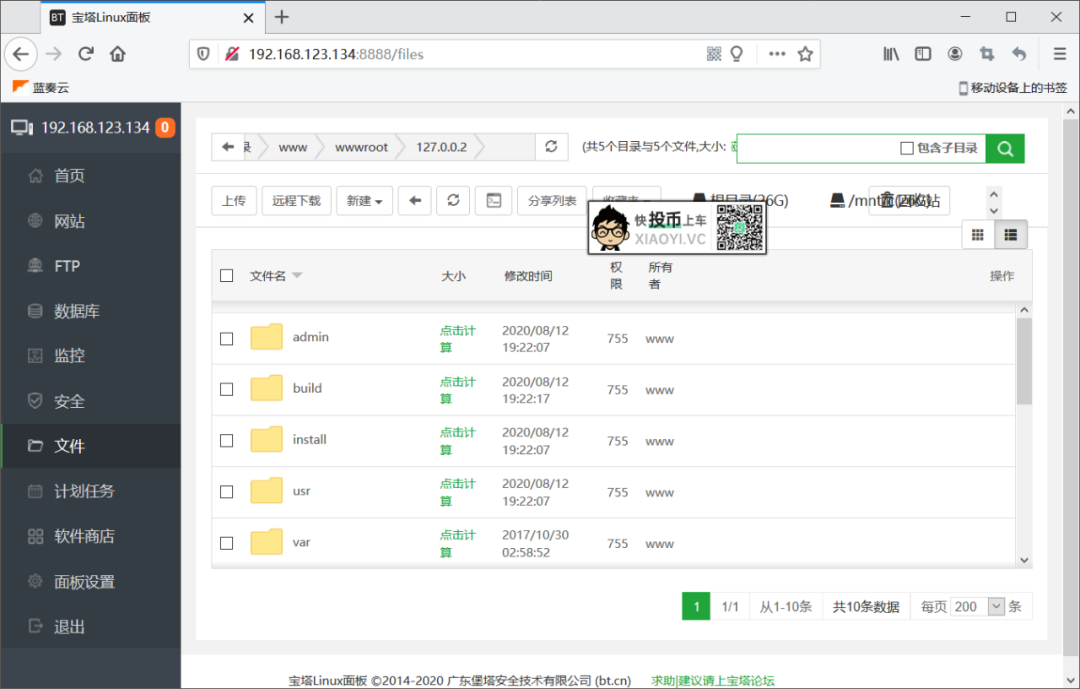Open a new browser tab
The width and height of the screenshot is (1080, 689).
pos(282,17)
